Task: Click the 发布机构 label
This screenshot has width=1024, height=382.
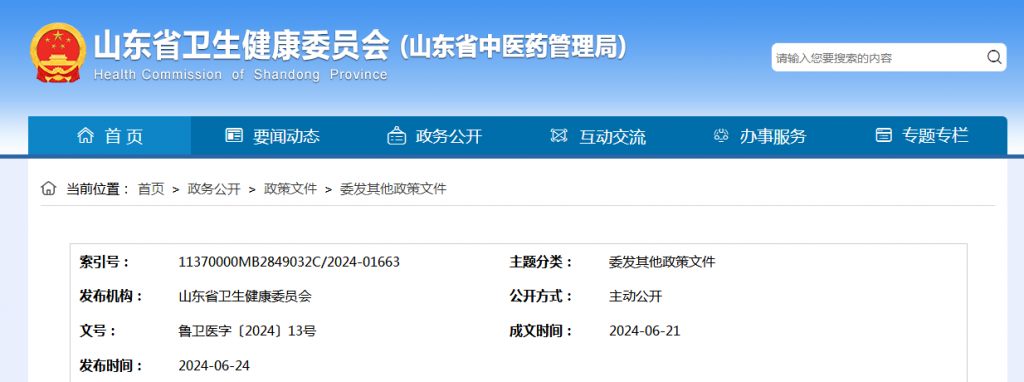Action: pos(111,296)
